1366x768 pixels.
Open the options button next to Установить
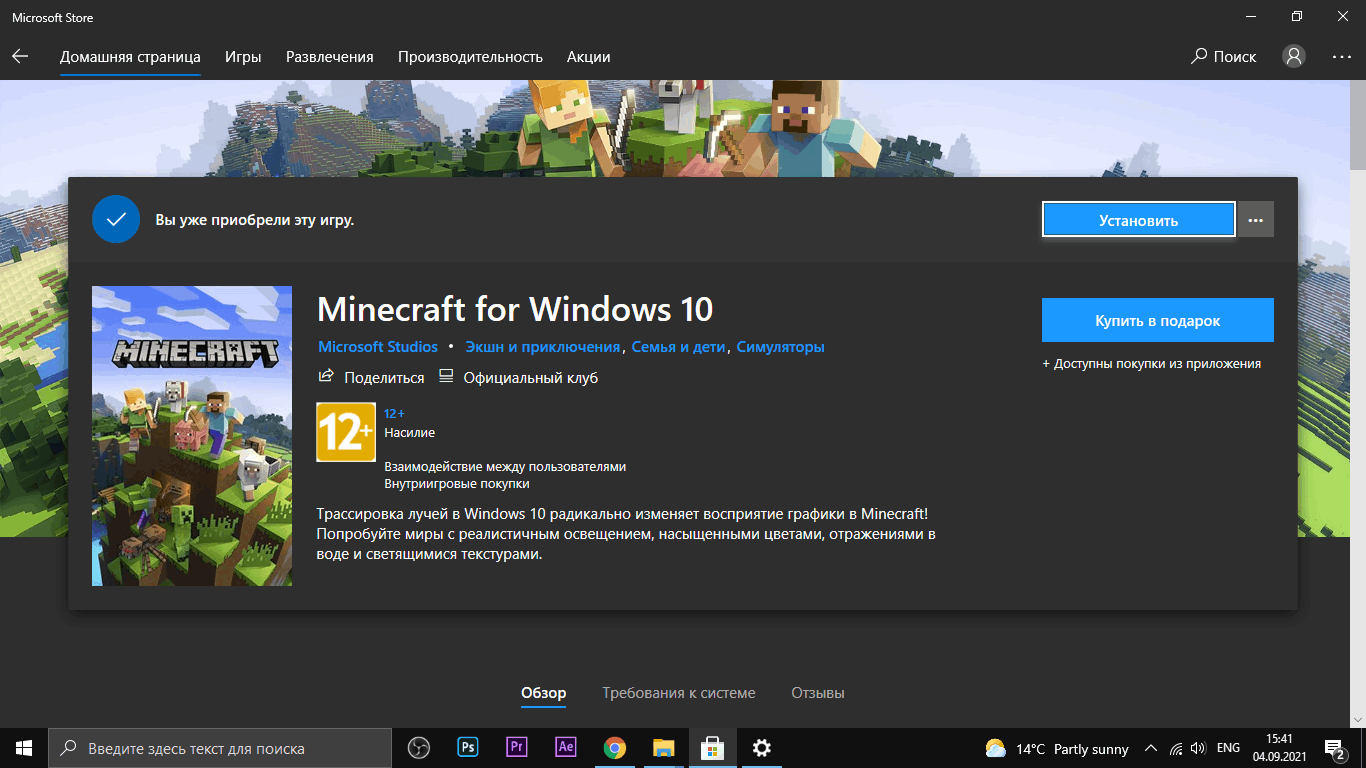(1256, 220)
